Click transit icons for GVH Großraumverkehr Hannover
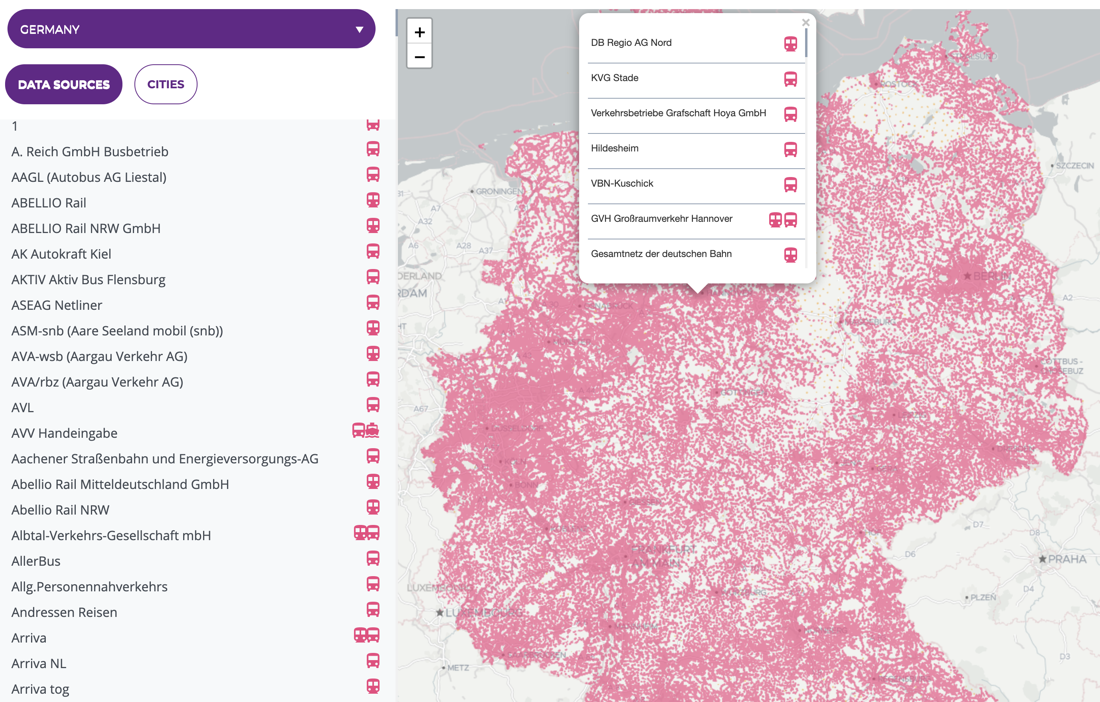 [783, 220]
